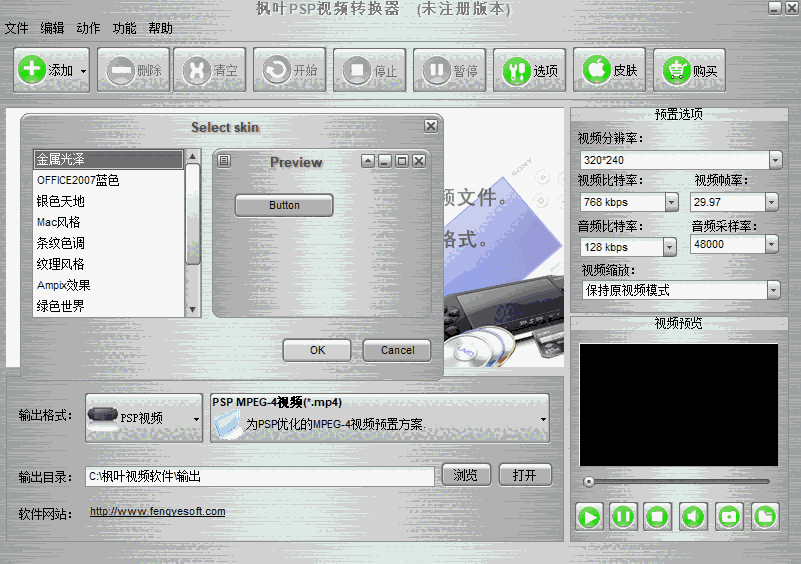Click the 开始 (Start) toolbar button
The height and width of the screenshot is (564, 801).
pyautogui.click(x=290, y=70)
